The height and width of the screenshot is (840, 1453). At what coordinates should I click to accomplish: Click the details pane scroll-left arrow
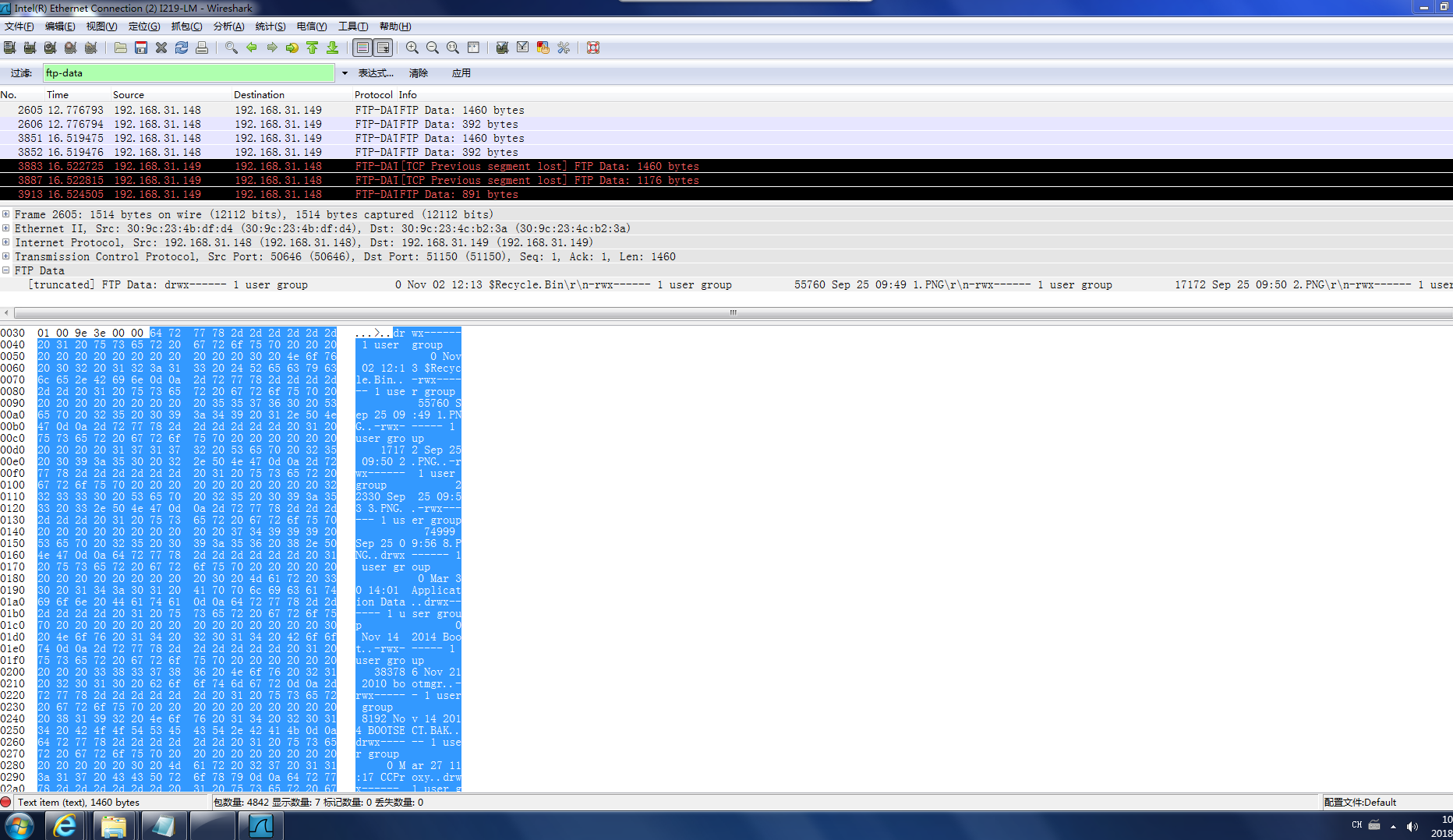point(6,312)
